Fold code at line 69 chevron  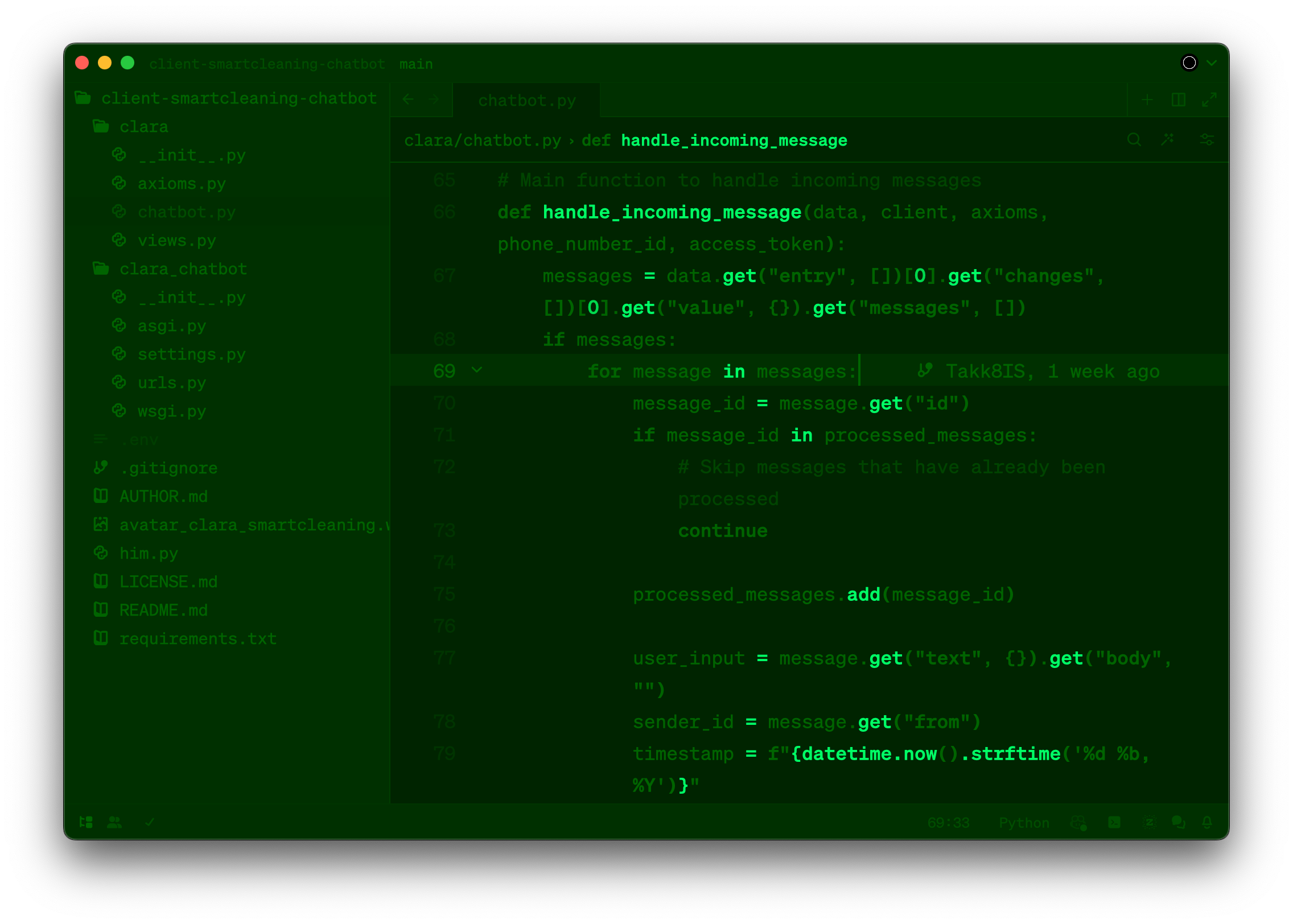point(477,370)
